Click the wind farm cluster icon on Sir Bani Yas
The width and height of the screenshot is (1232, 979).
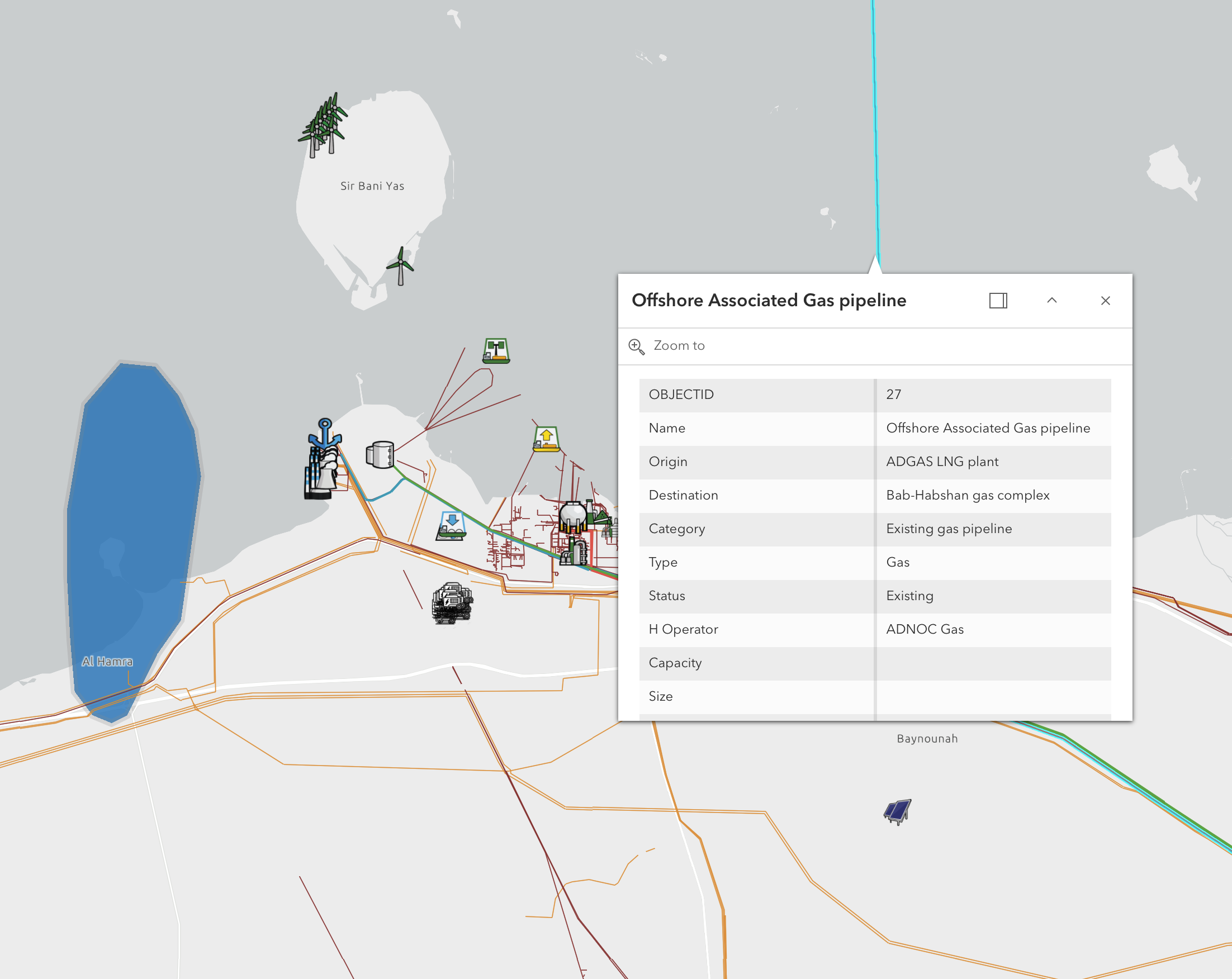point(323,126)
